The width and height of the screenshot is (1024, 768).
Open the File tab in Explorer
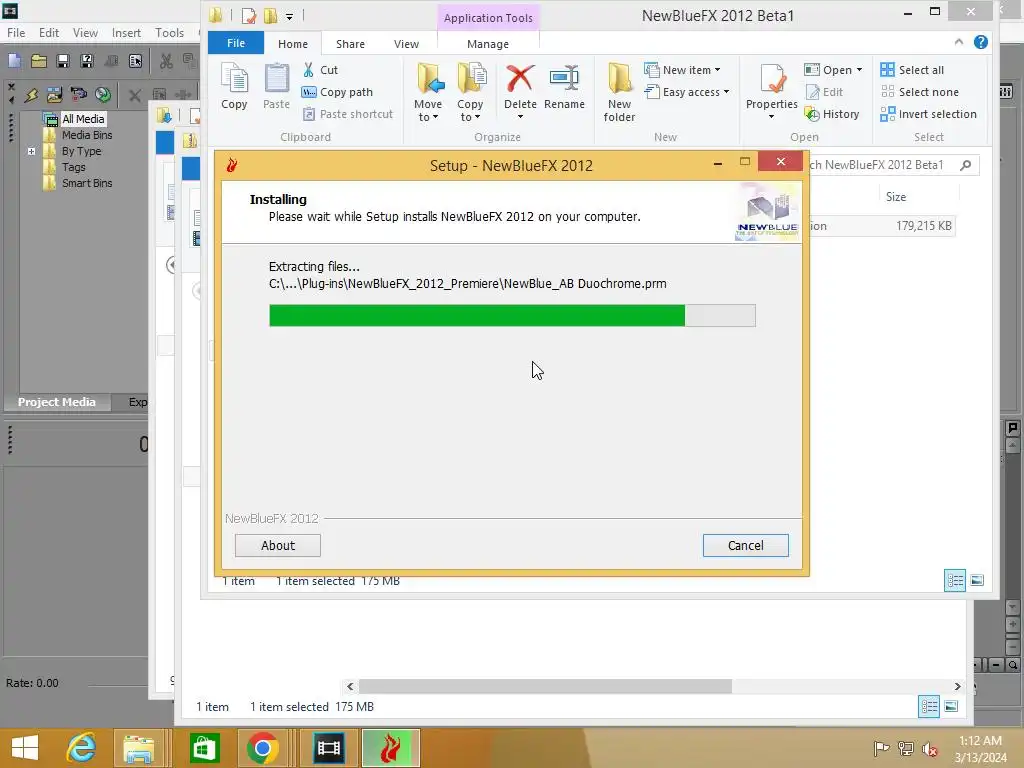pyautogui.click(x=236, y=43)
